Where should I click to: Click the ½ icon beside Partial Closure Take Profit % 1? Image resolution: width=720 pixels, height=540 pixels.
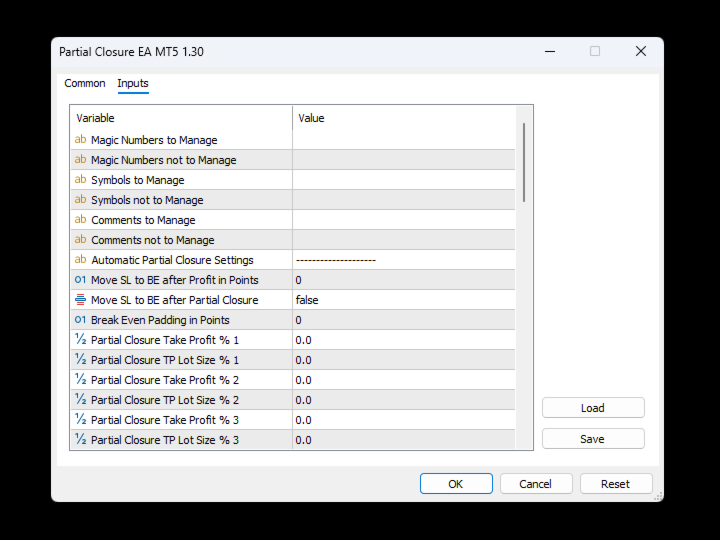pyautogui.click(x=80, y=339)
